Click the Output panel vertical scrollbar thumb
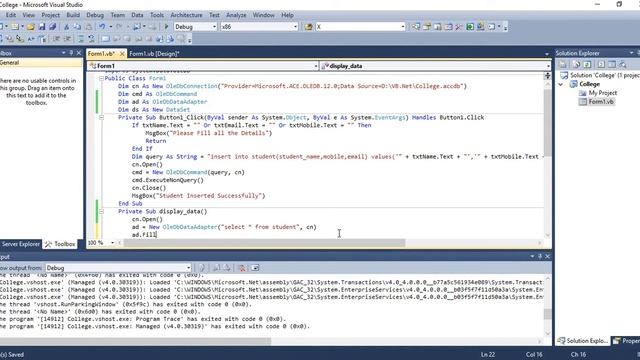 547,314
